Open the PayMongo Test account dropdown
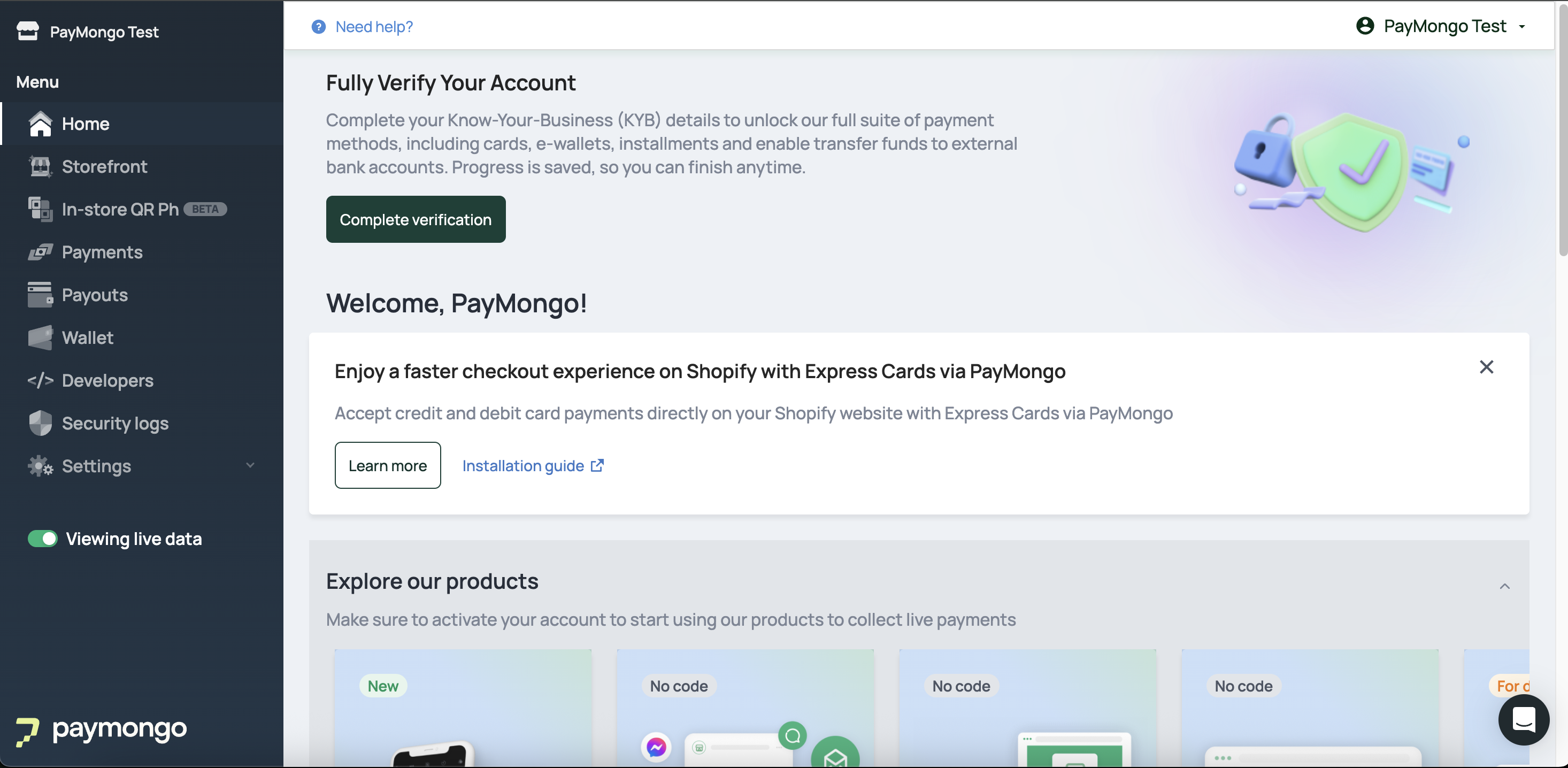This screenshot has width=1568, height=768. (x=1441, y=26)
